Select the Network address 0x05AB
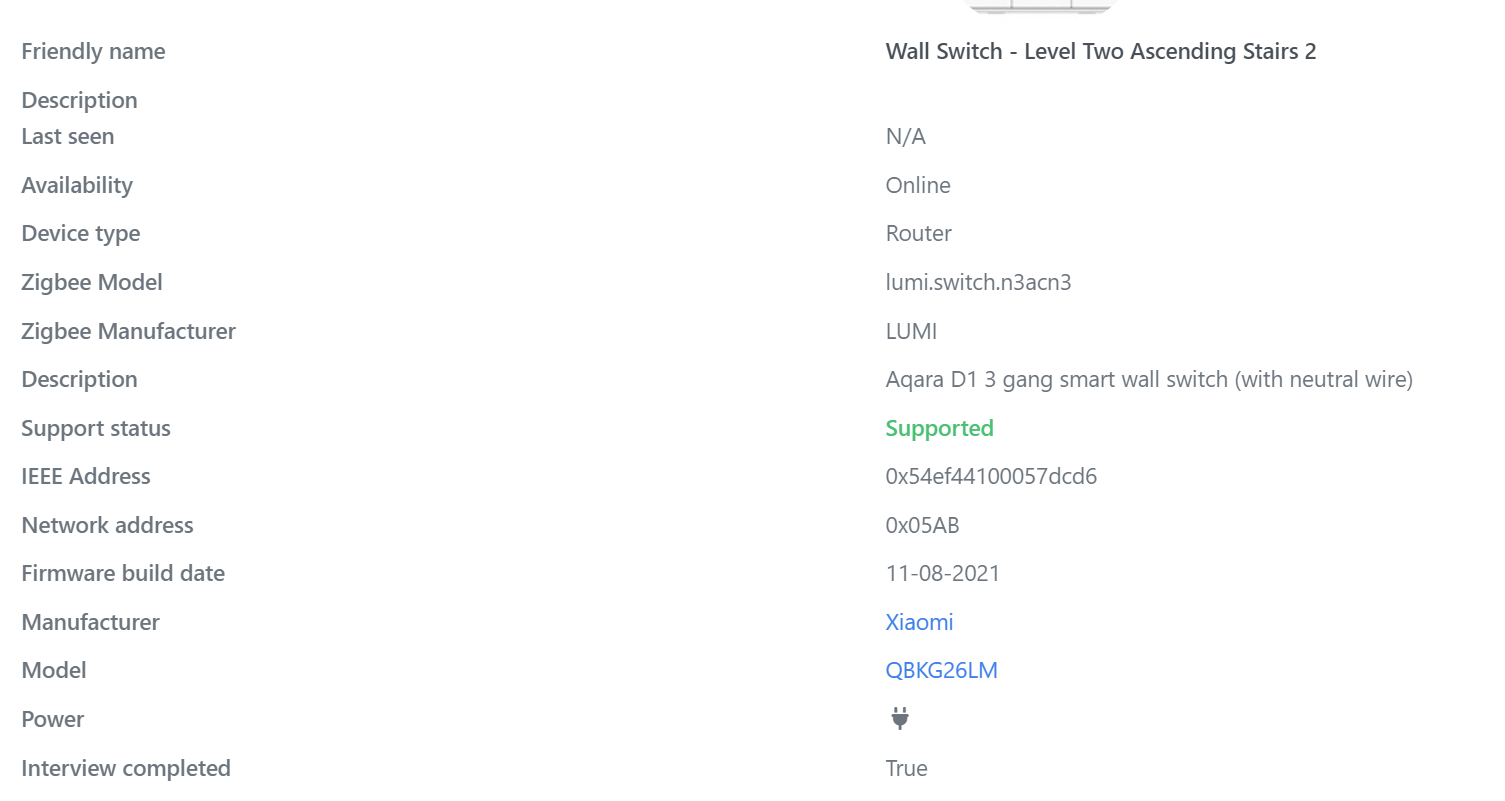Viewport: 1505px width, 801px height. tap(921, 525)
